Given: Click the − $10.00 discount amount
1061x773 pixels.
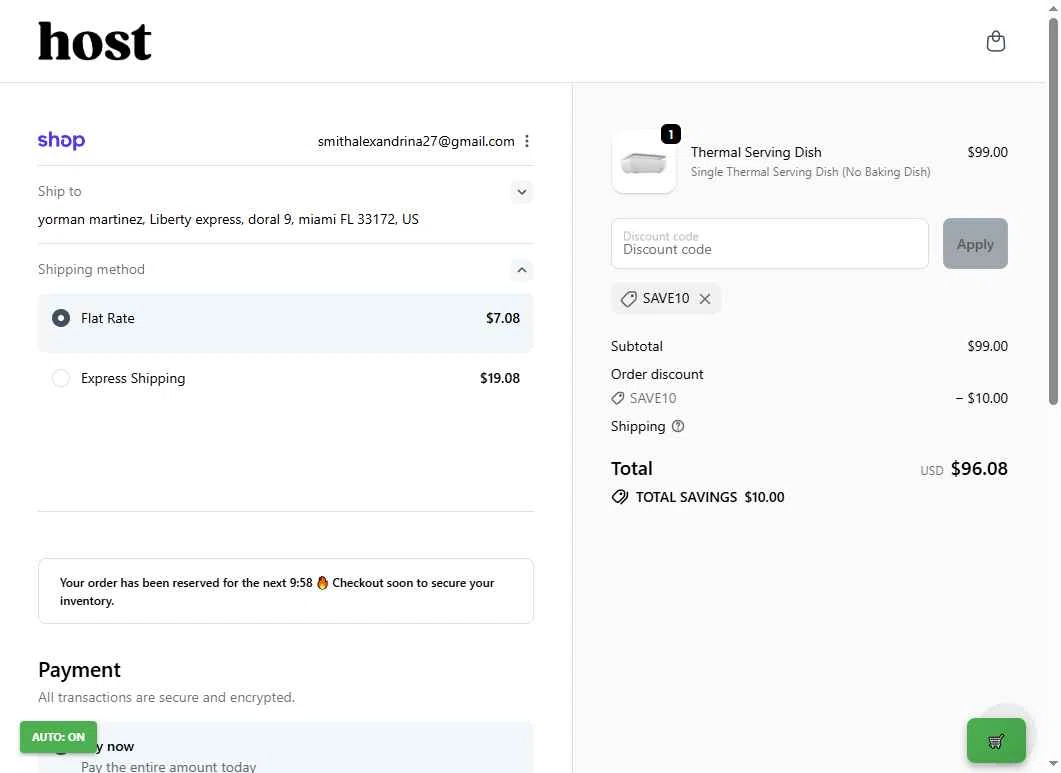Looking at the screenshot, I should point(981,398).
